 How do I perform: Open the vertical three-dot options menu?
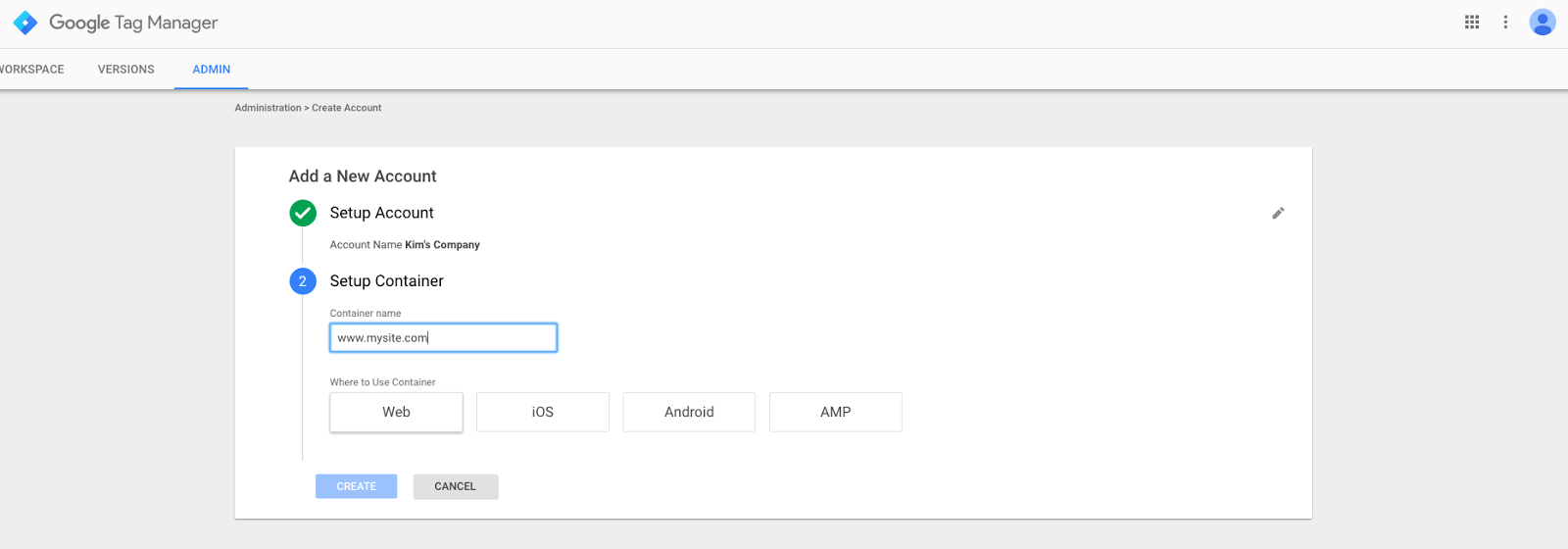click(x=1505, y=22)
